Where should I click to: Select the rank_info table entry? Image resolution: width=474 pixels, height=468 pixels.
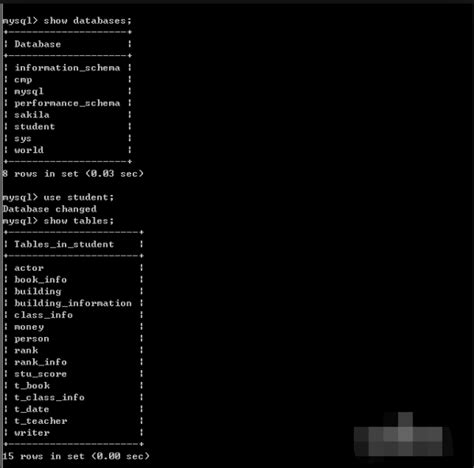[x=40, y=362]
